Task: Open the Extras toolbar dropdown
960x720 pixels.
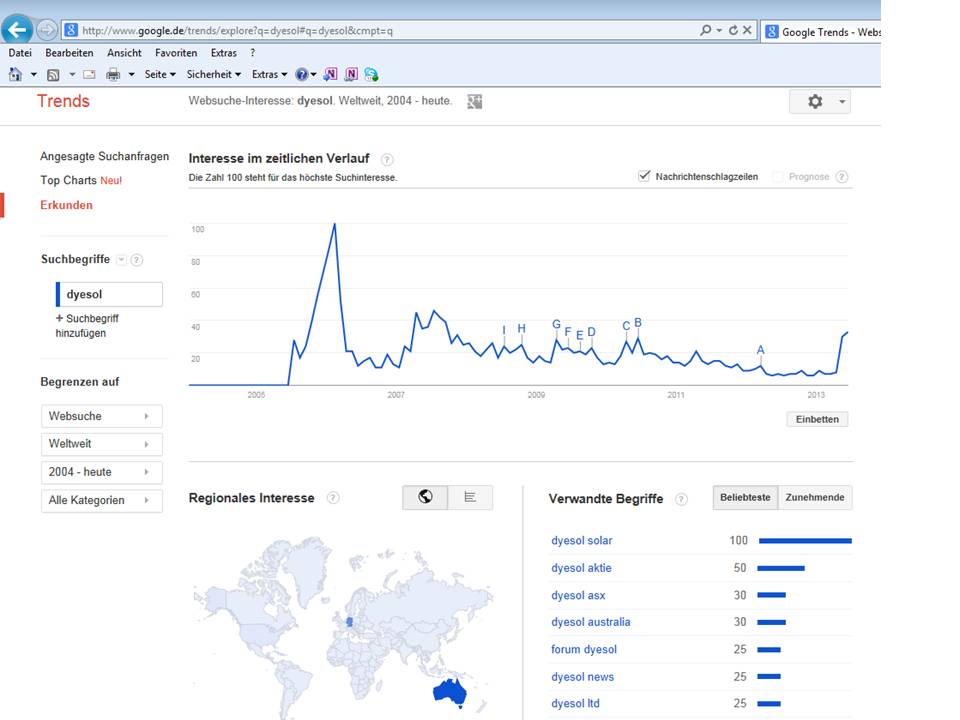Action: [269, 75]
